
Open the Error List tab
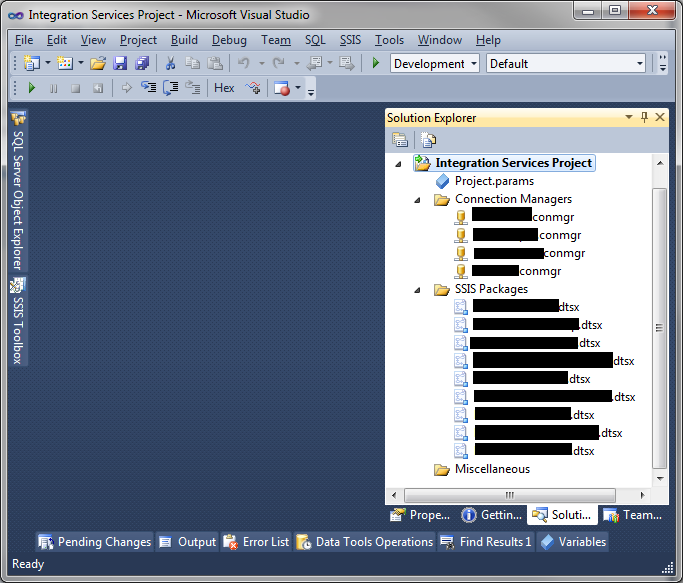tap(256, 542)
